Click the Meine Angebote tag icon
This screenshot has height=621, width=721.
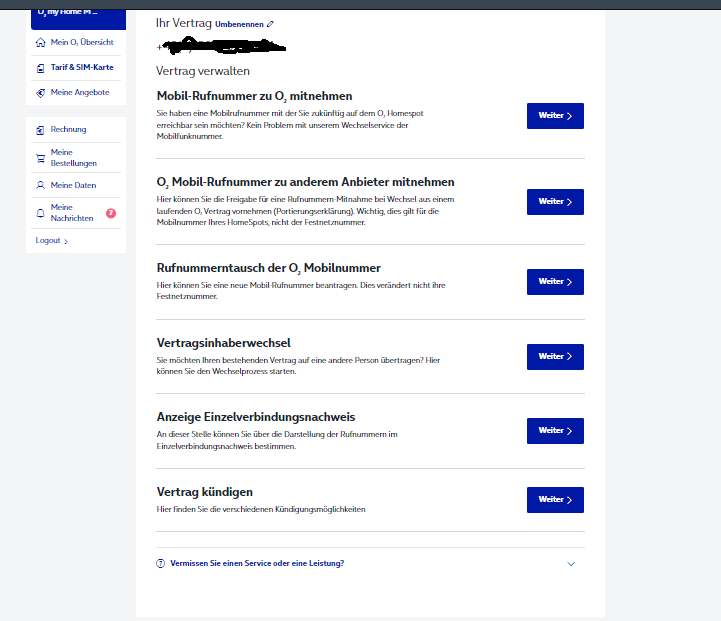click(x=40, y=93)
